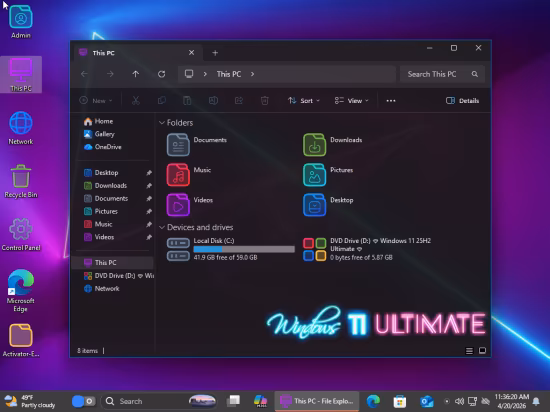Open the Videos folder in Folders
The height and width of the screenshot is (412, 550).
point(190,205)
